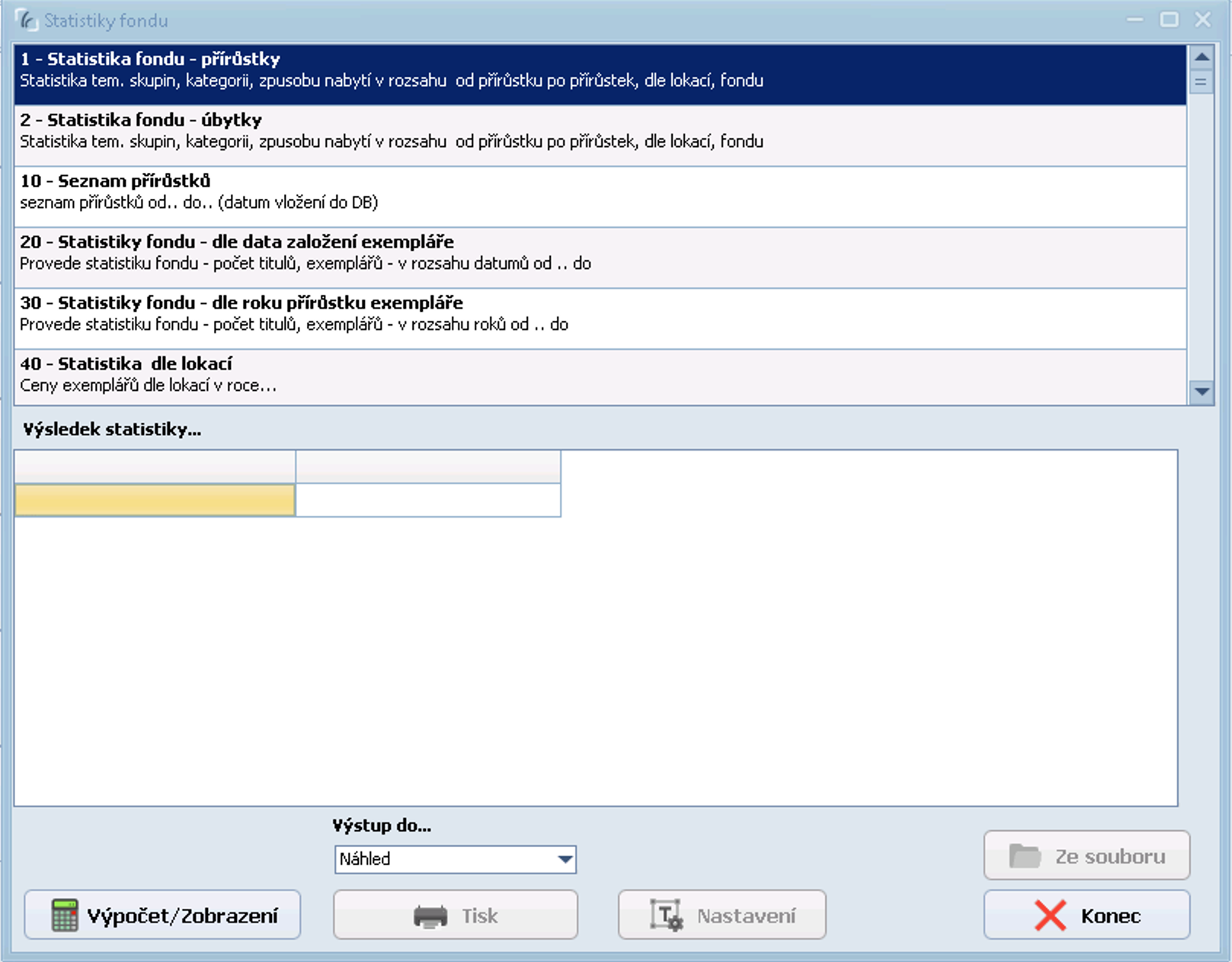The height and width of the screenshot is (962, 1232).
Task: Click the statistics list scrollbar thumb
Action: 1202,82
